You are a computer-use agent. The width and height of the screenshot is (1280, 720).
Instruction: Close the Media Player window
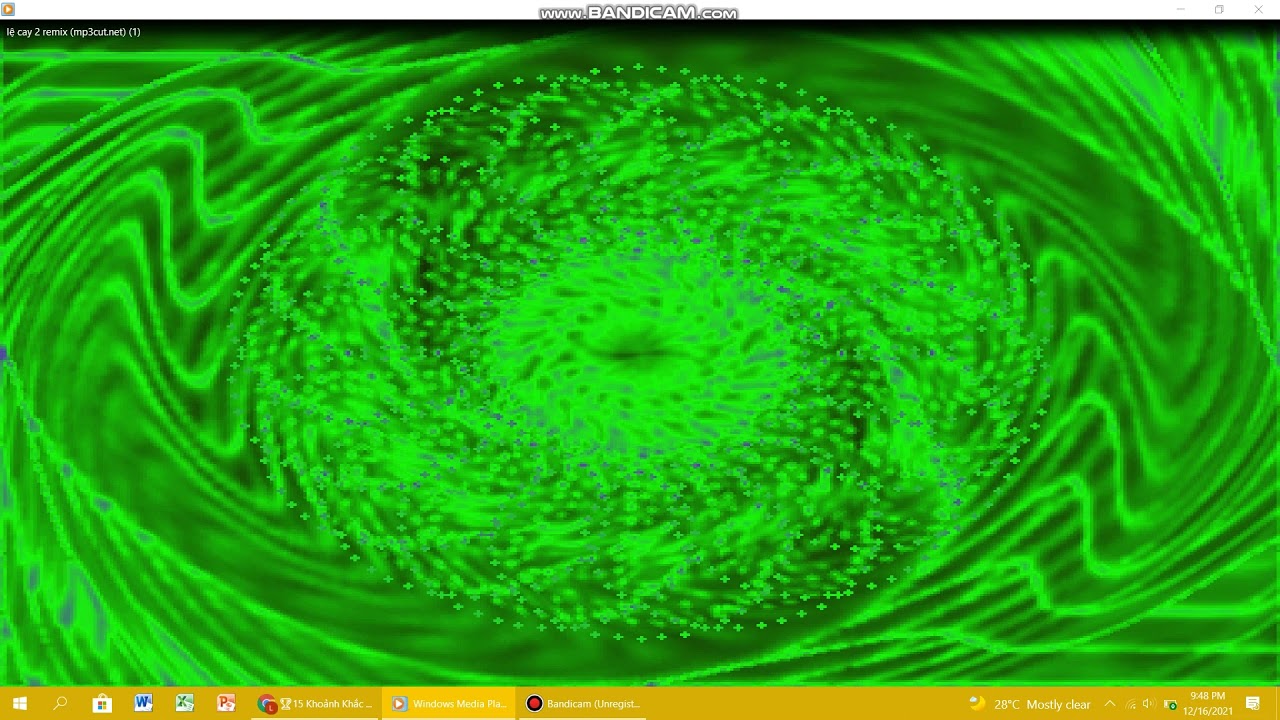pos(1259,10)
